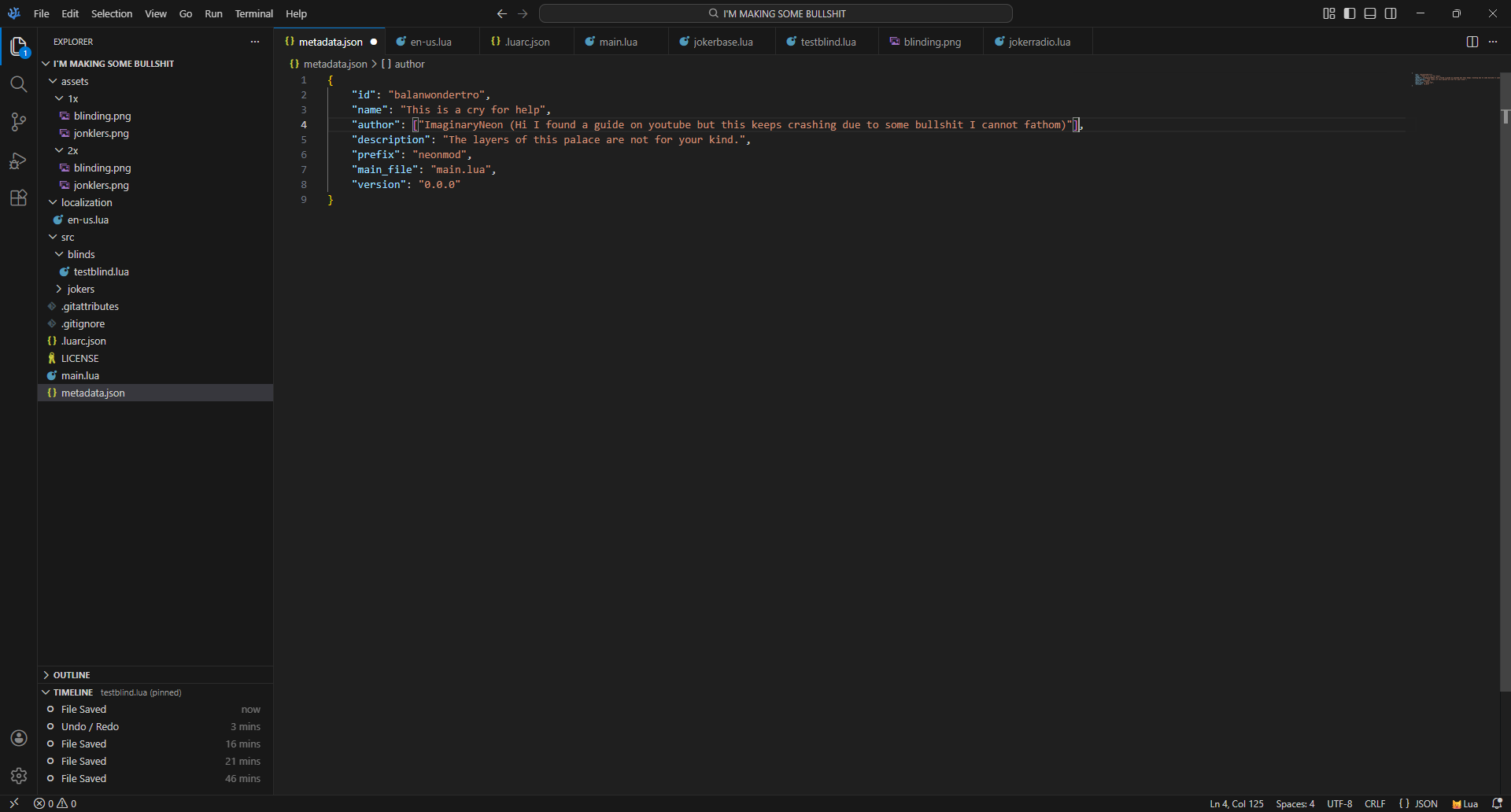
Task: Click the CRLF line ending indicator
Action: pyautogui.click(x=1375, y=803)
